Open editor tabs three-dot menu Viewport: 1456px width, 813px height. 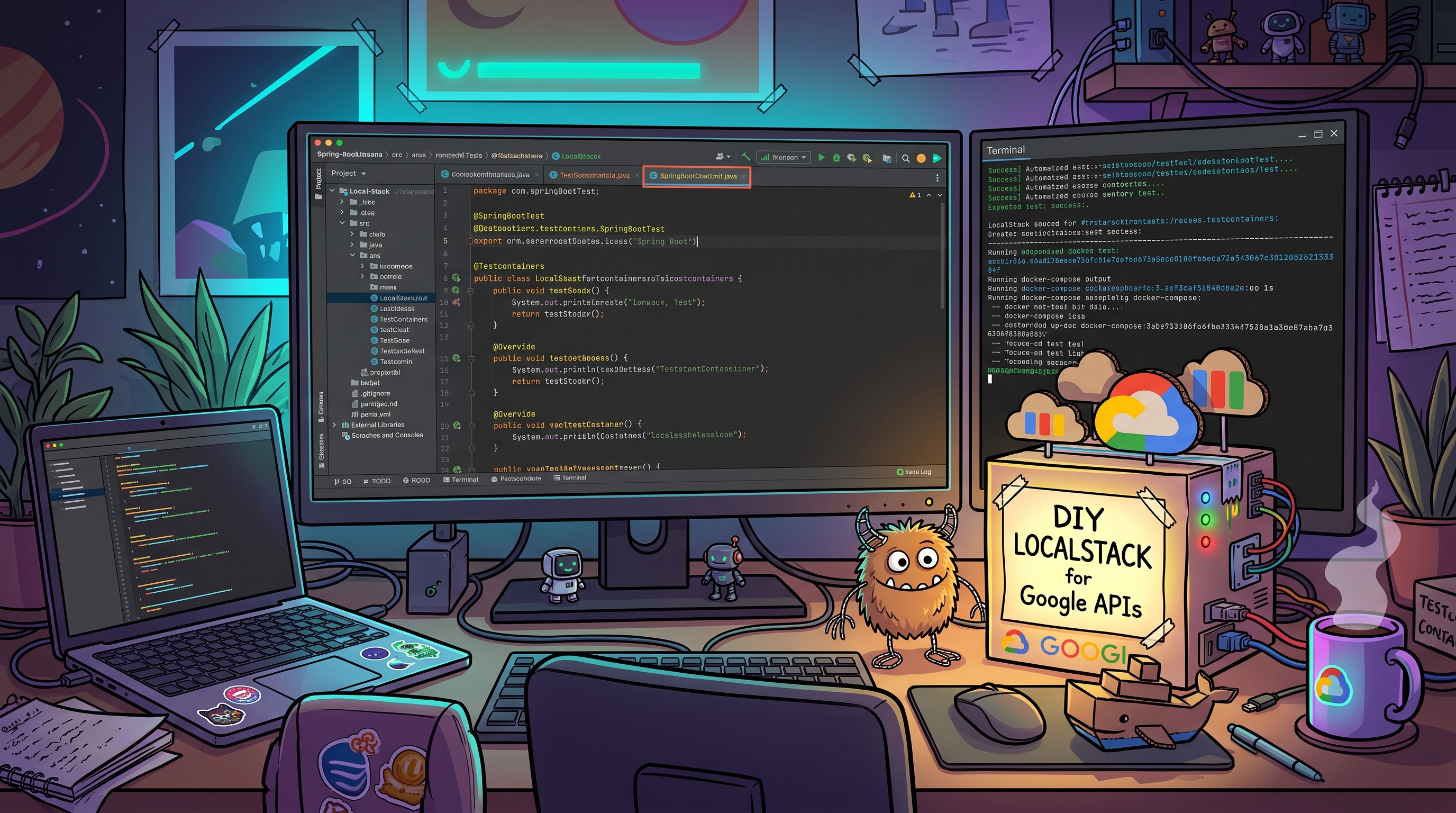(938, 178)
